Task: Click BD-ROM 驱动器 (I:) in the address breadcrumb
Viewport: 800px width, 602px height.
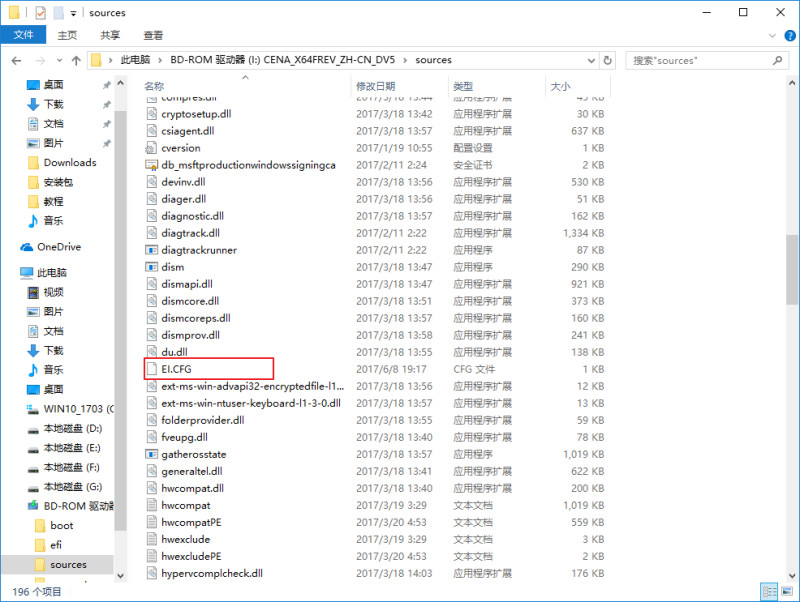Action: (282, 60)
